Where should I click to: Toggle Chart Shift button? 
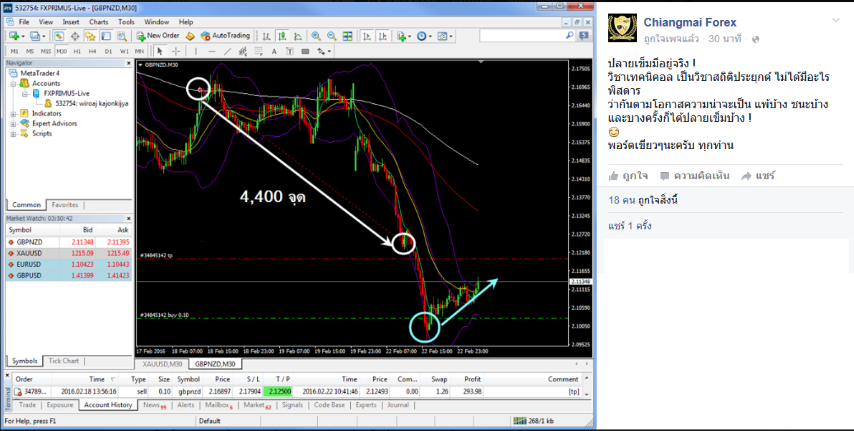coord(383,36)
